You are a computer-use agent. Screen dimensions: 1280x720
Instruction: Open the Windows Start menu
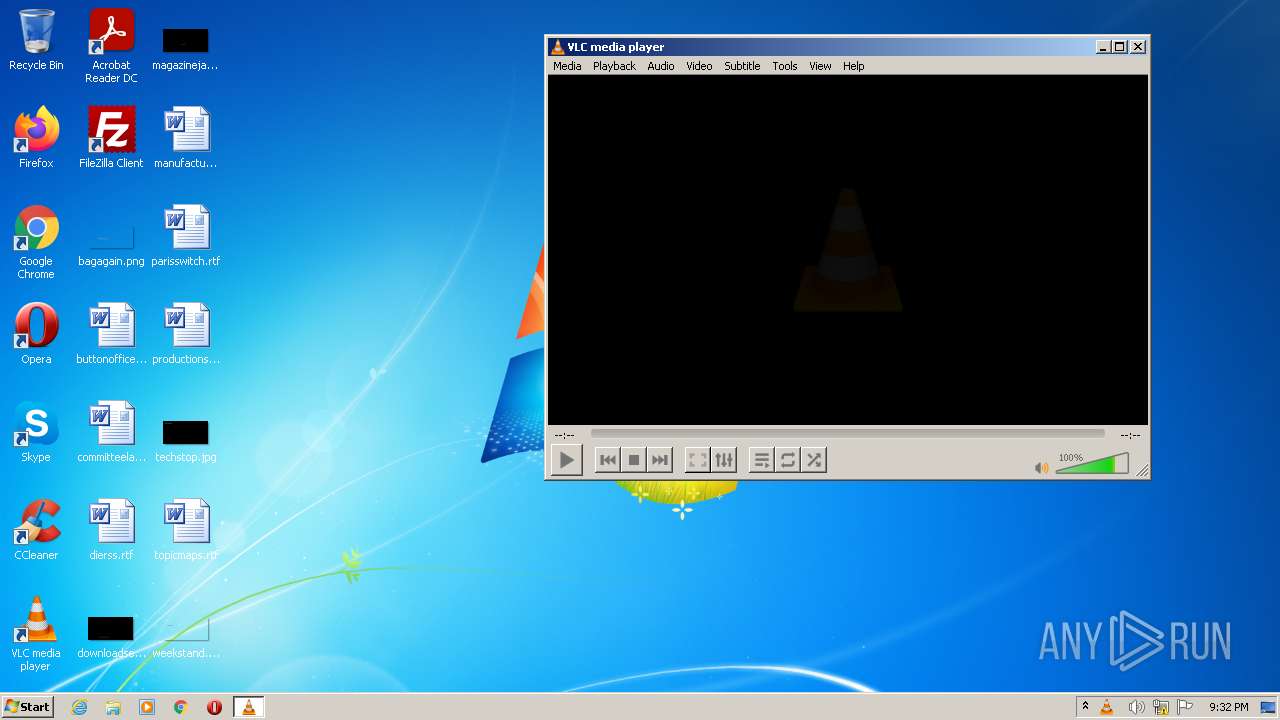point(27,706)
